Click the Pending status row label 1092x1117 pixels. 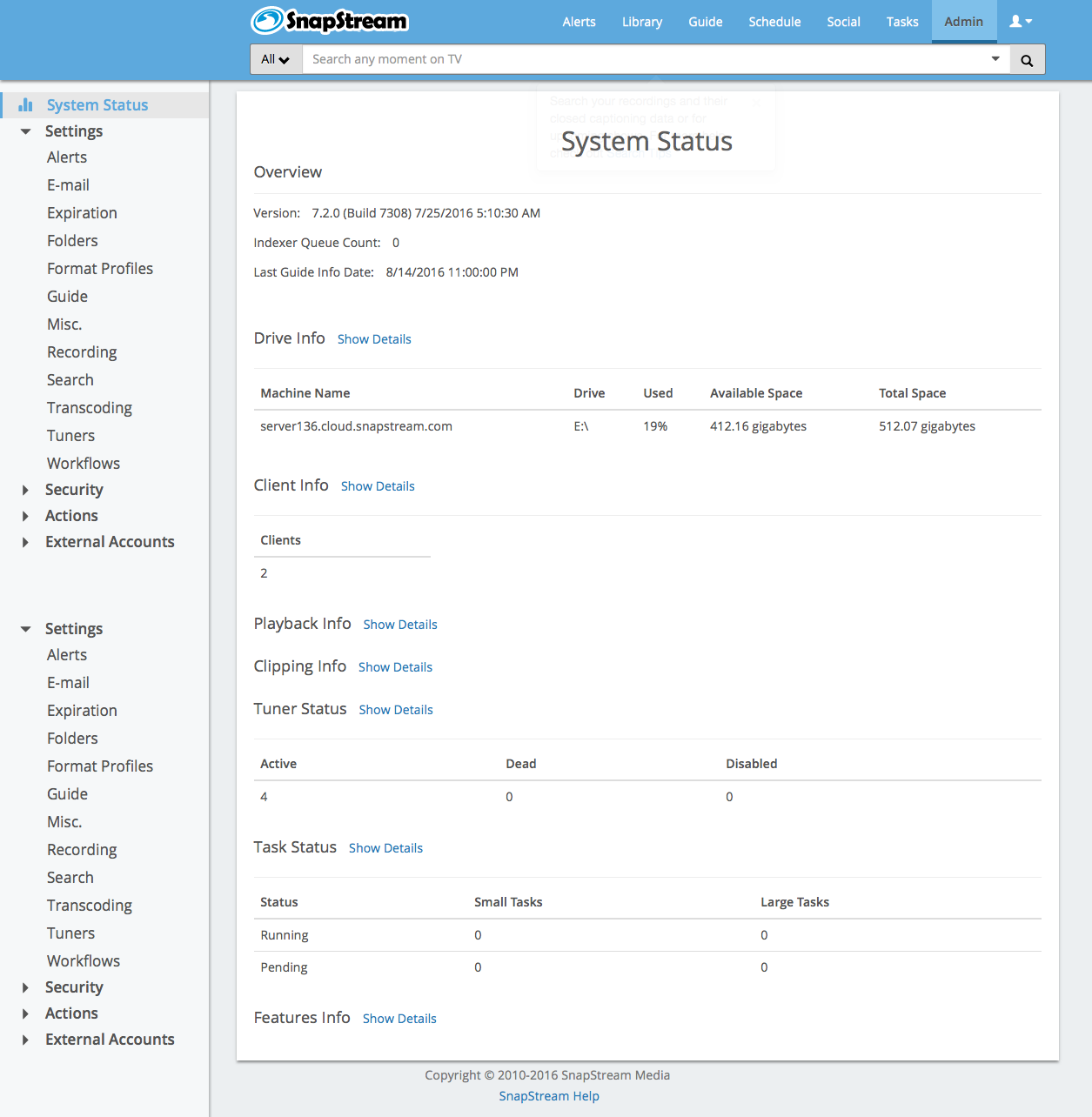(284, 967)
